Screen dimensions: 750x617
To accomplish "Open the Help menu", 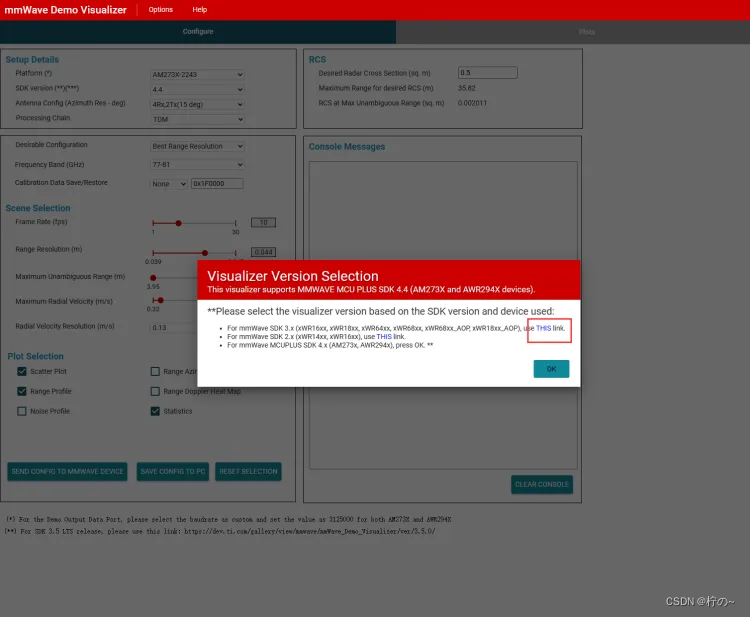I will (199, 10).
